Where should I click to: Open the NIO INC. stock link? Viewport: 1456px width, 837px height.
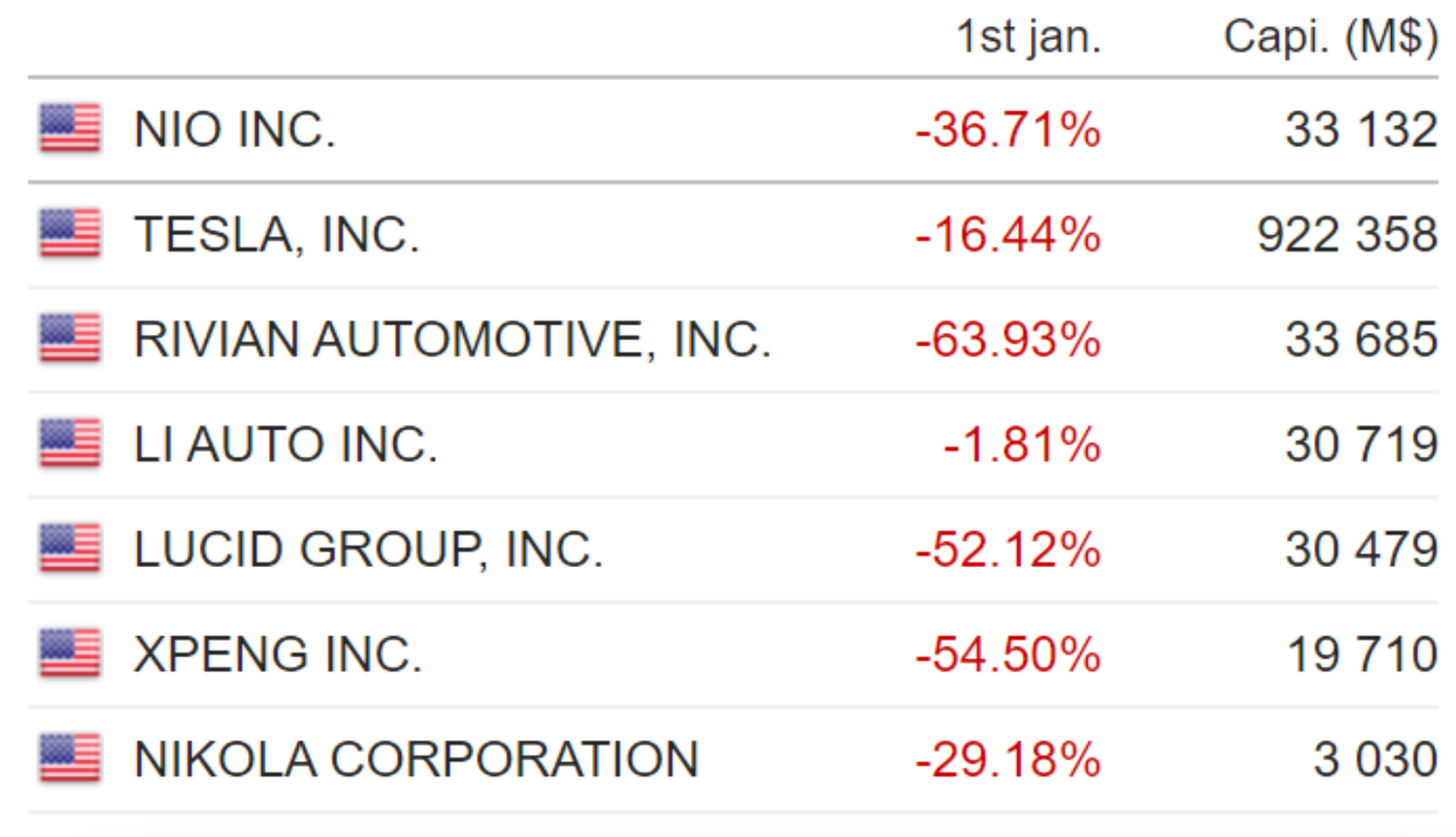tap(235, 129)
